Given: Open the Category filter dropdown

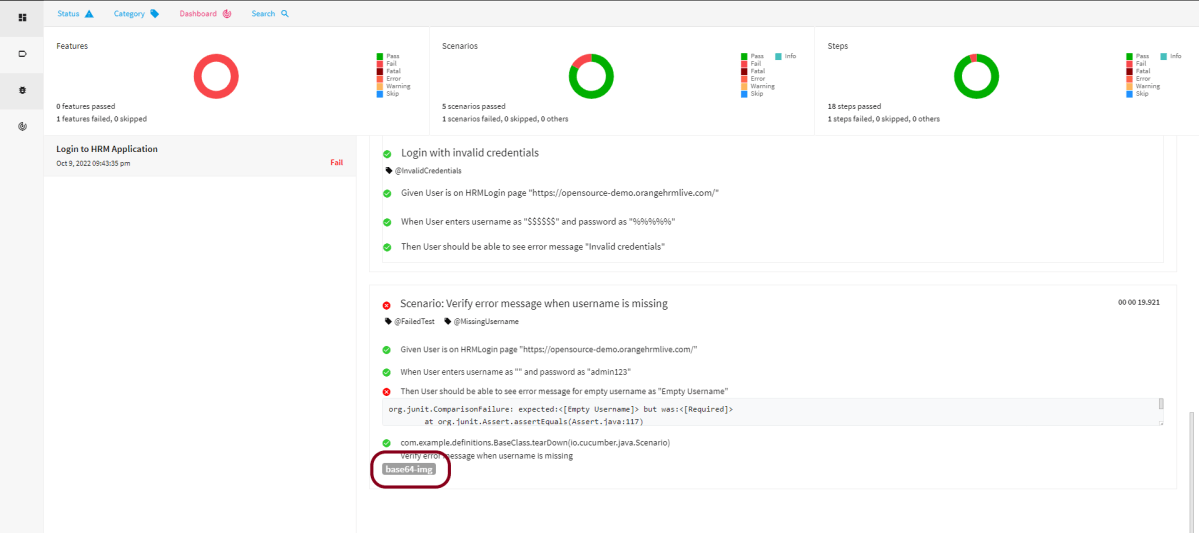Looking at the screenshot, I should tap(136, 14).
